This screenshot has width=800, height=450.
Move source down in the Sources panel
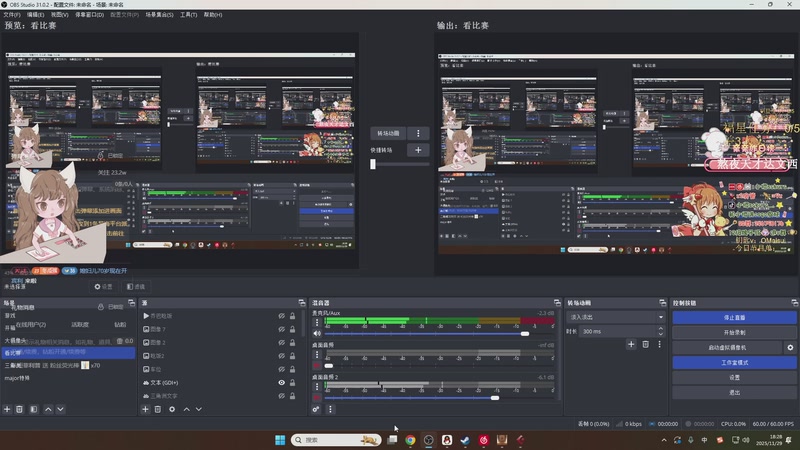pyautogui.click(x=198, y=409)
